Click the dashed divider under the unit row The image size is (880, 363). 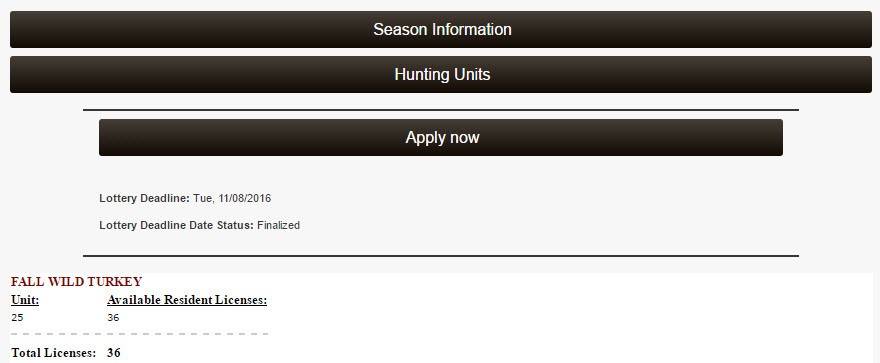point(139,334)
